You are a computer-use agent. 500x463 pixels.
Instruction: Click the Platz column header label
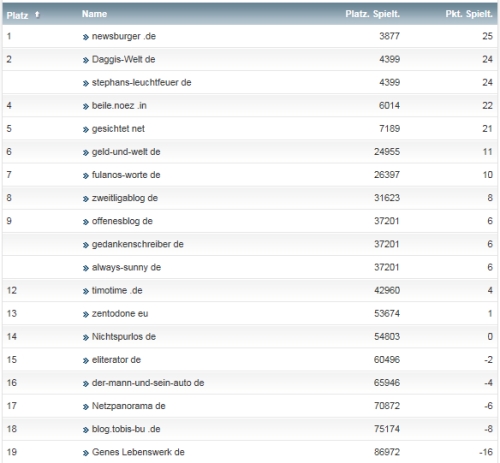(x=17, y=15)
